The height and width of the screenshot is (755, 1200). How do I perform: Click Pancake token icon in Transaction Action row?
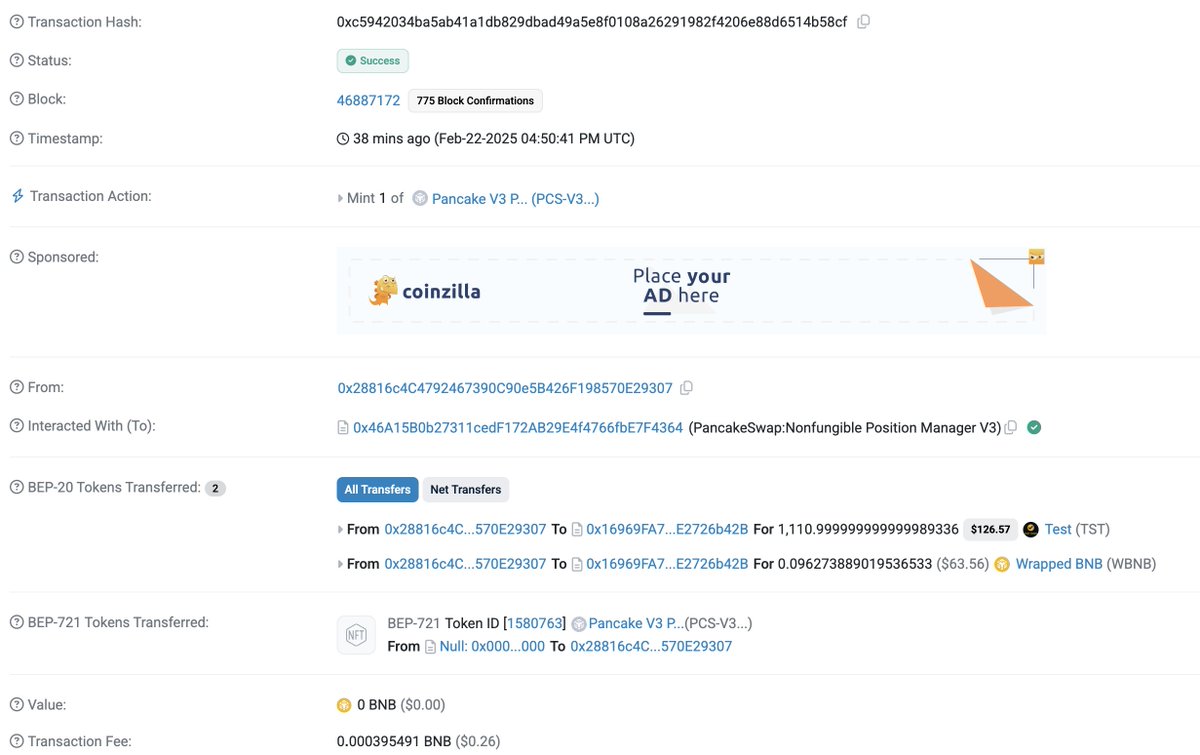420,199
